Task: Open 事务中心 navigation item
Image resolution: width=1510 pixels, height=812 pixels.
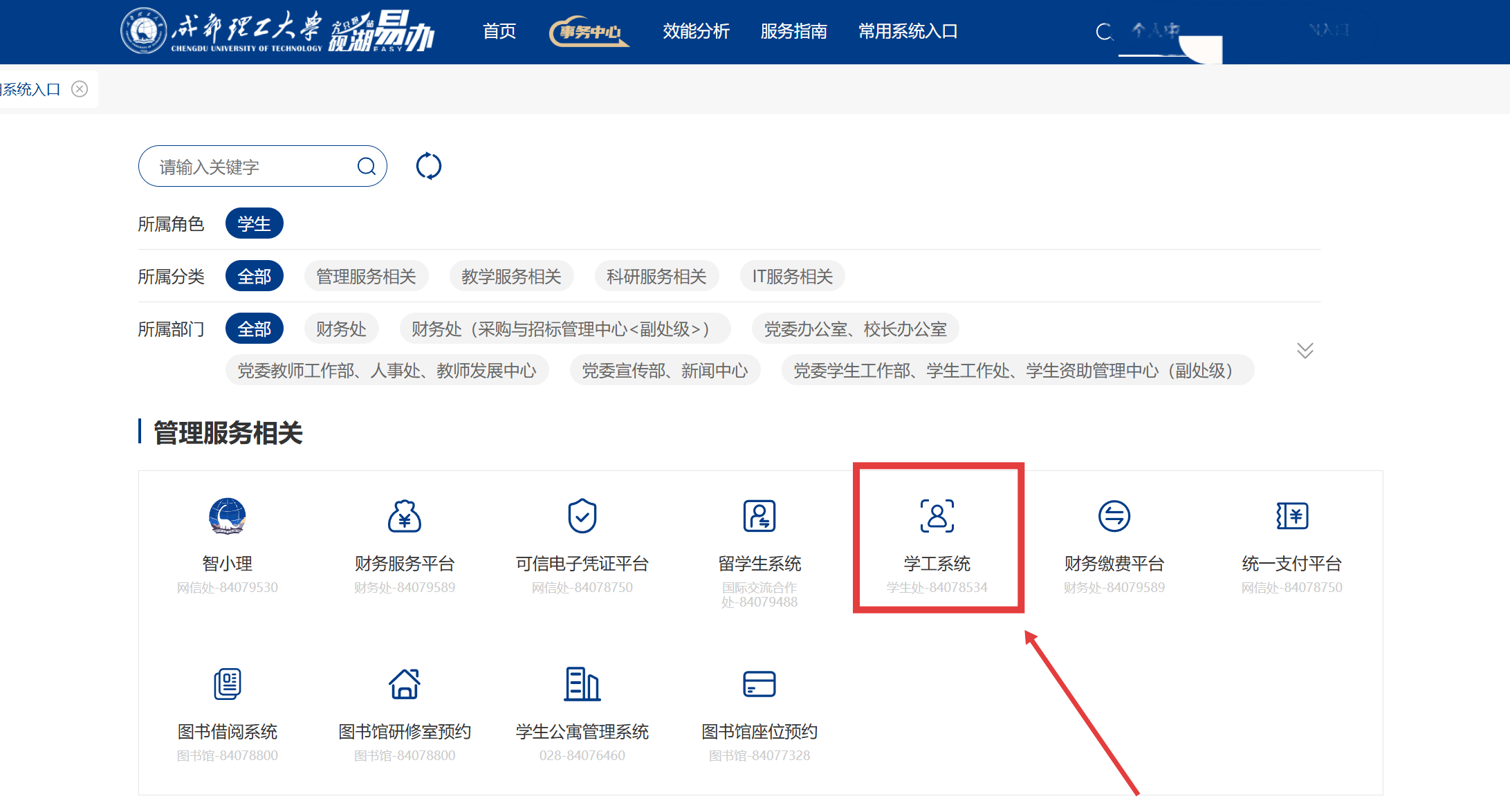Action: [589, 32]
